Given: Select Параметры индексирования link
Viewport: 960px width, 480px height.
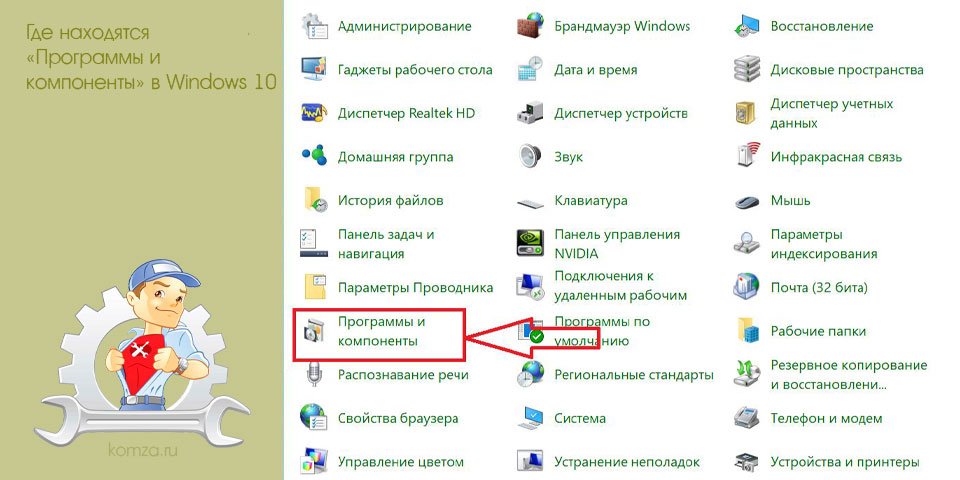Looking at the screenshot, I should click(x=824, y=244).
